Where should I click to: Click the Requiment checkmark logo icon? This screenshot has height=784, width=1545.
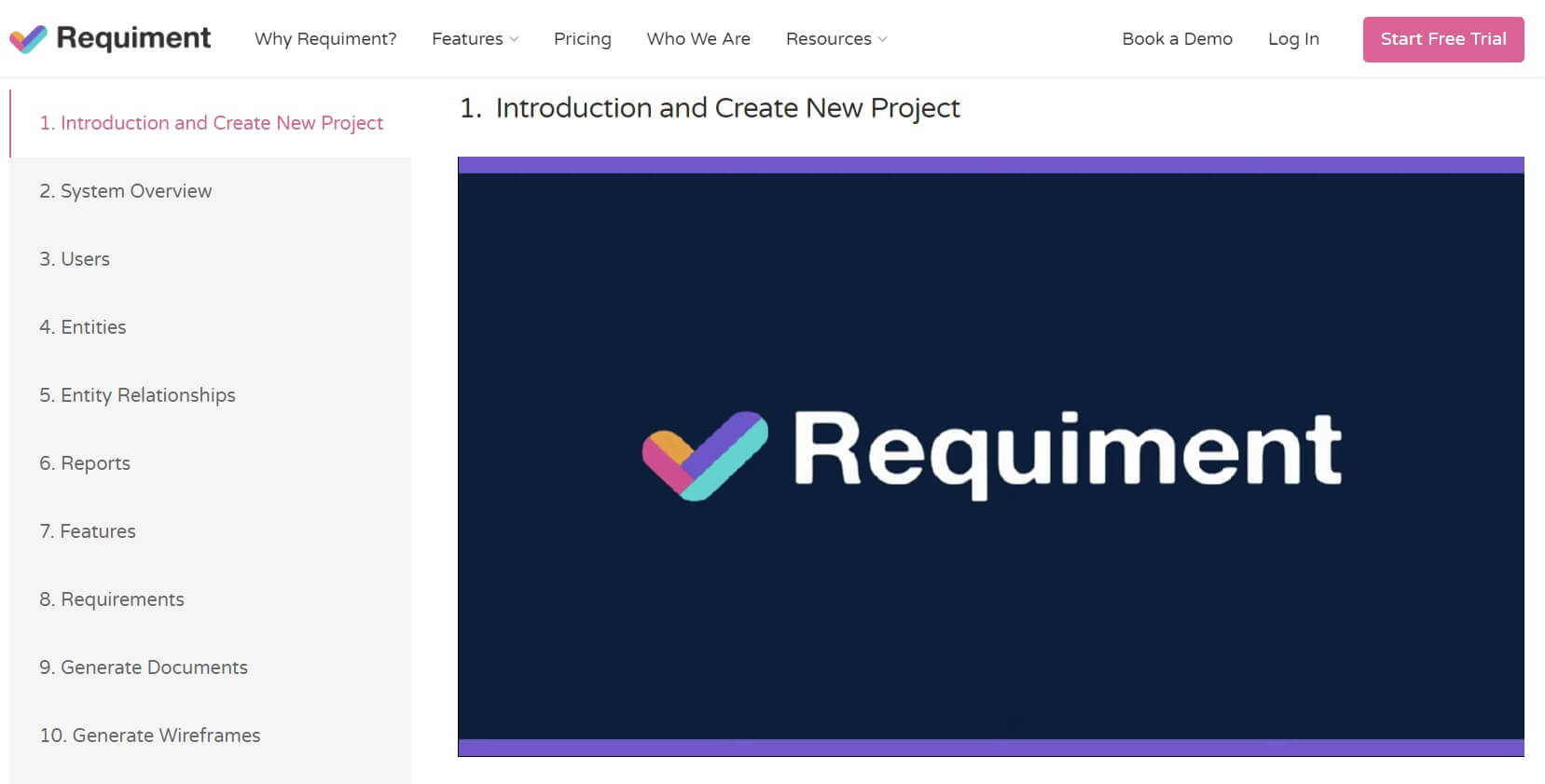[x=28, y=39]
